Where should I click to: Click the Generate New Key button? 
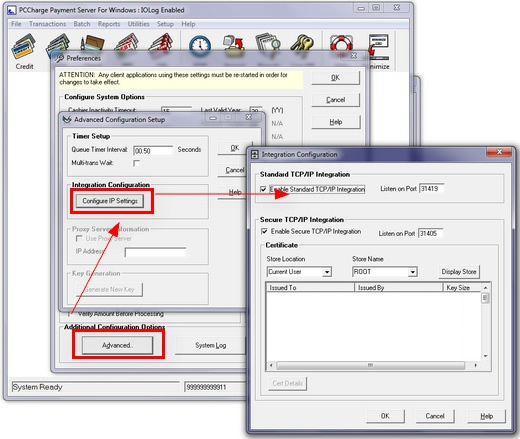point(109,289)
